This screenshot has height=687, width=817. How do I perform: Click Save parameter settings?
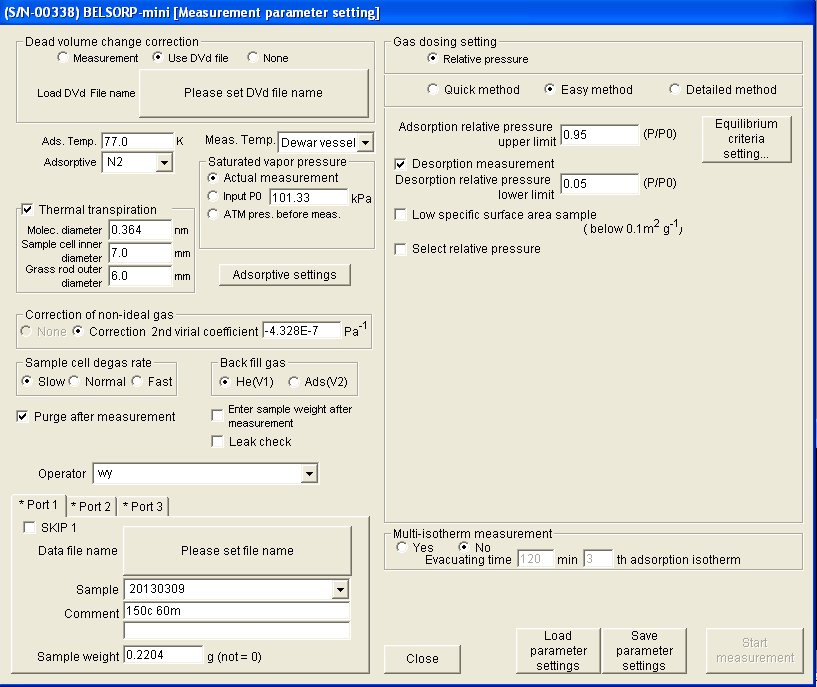click(x=644, y=651)
